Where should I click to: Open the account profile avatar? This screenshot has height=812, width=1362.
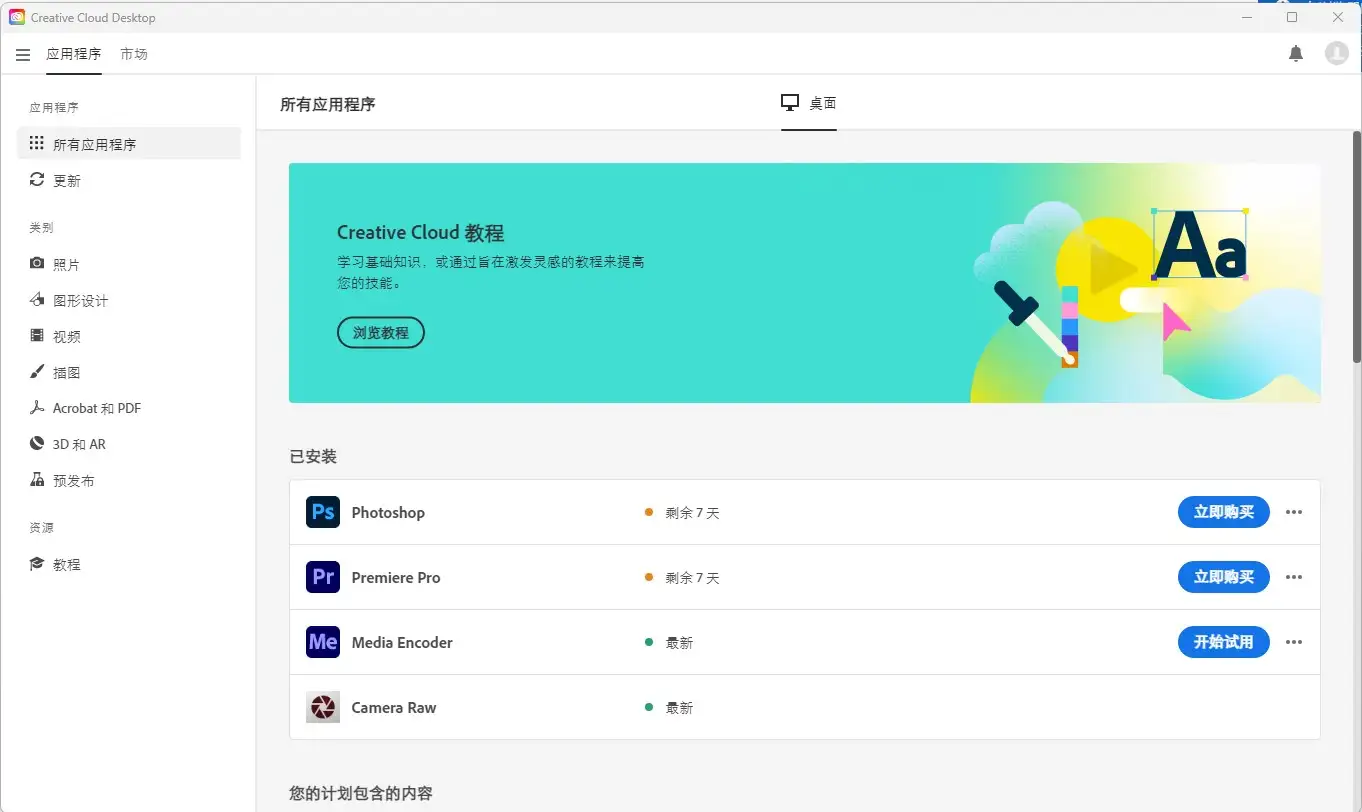1337,53
